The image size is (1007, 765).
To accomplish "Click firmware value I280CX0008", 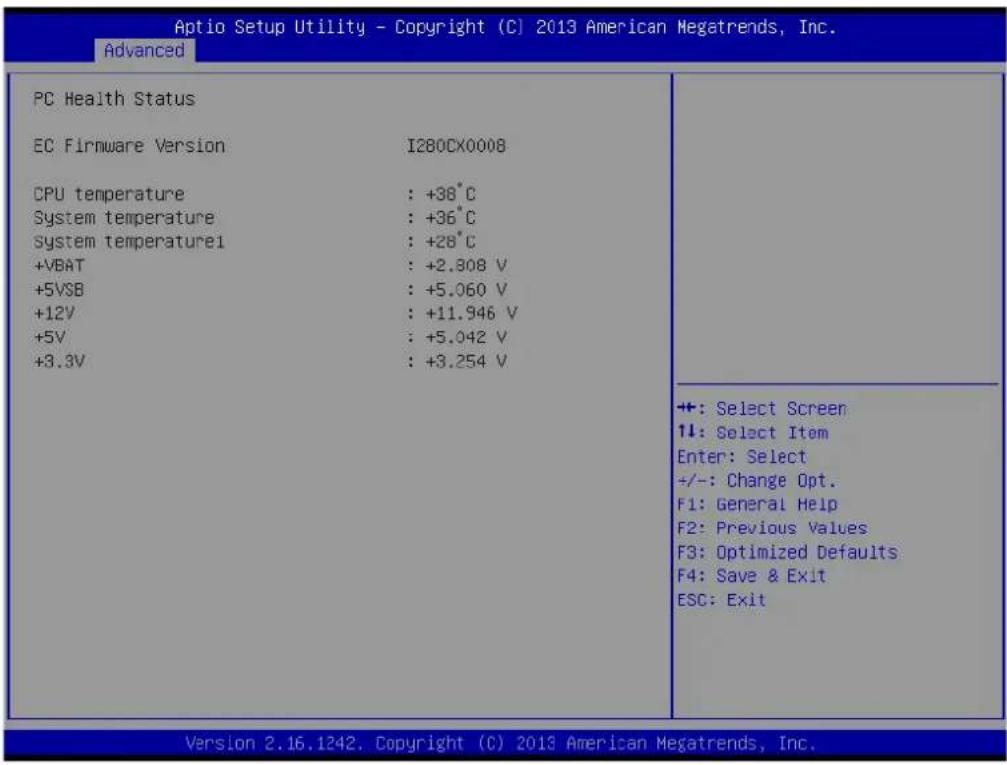I will (x=456, y=146).
